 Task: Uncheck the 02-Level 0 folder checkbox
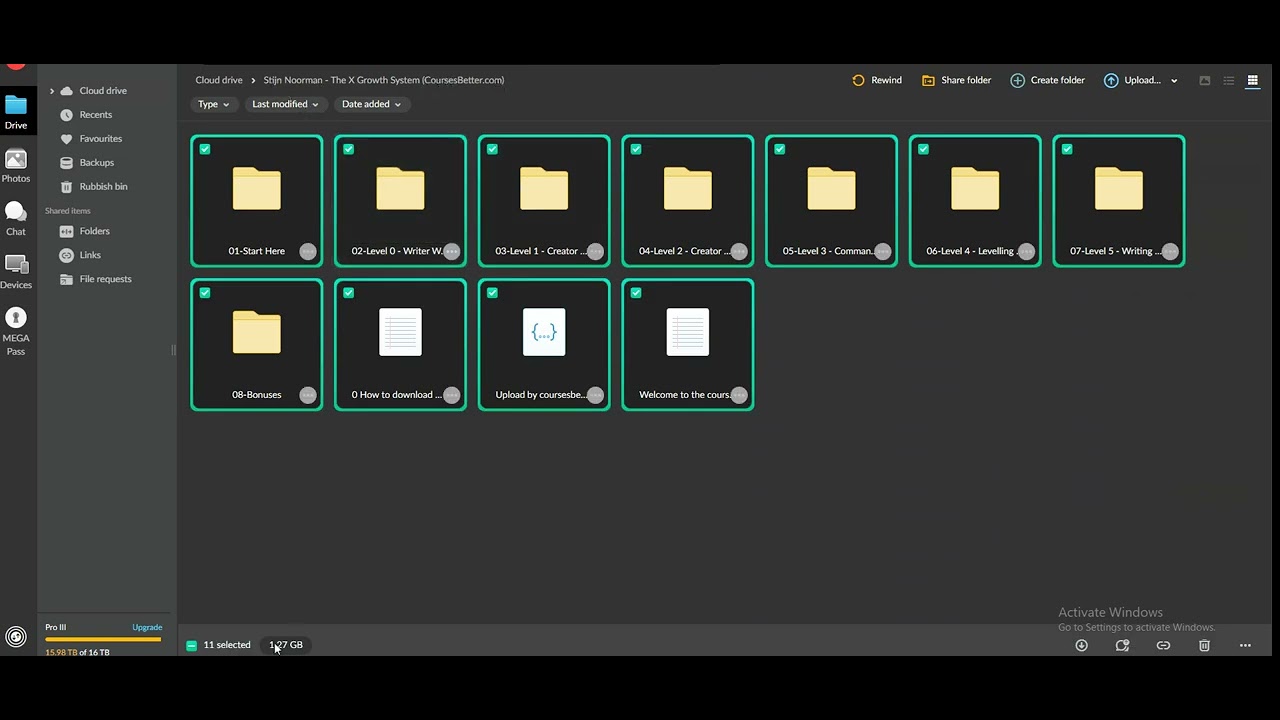(349, 149)
